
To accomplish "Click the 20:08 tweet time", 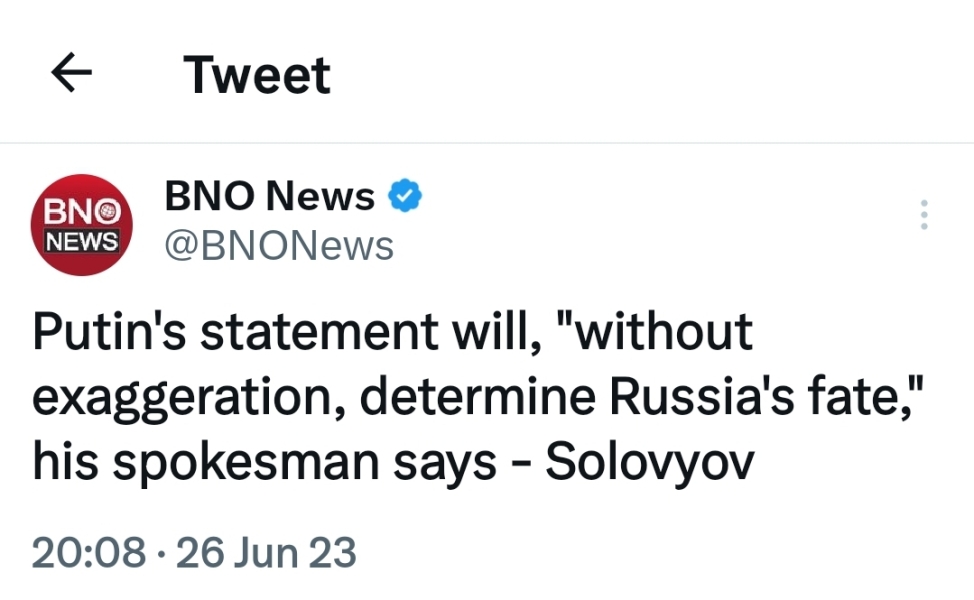I will pyautogui.click(x=89, y=552).
